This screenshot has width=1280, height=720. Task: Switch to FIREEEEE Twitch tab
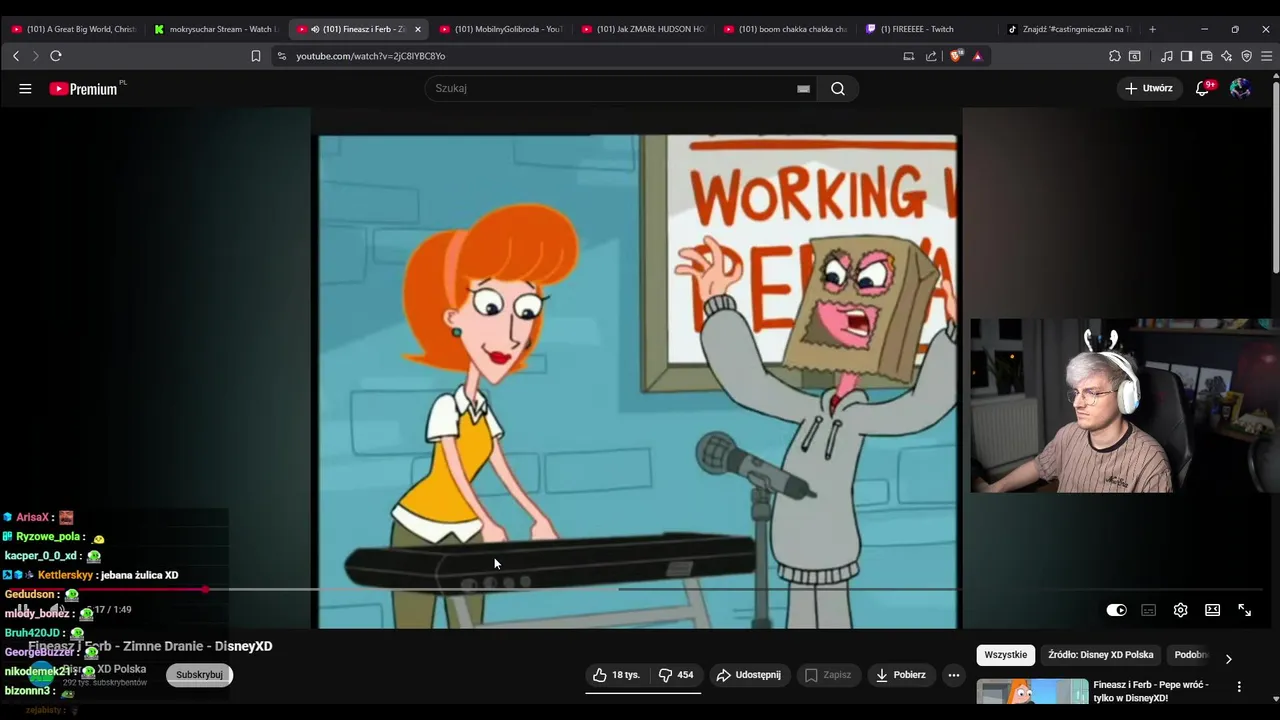click(927, 29)
